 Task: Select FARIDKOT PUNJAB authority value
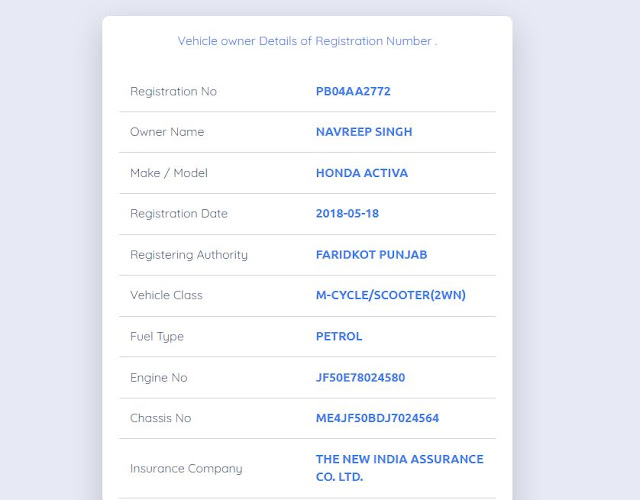tap(371, 254)
